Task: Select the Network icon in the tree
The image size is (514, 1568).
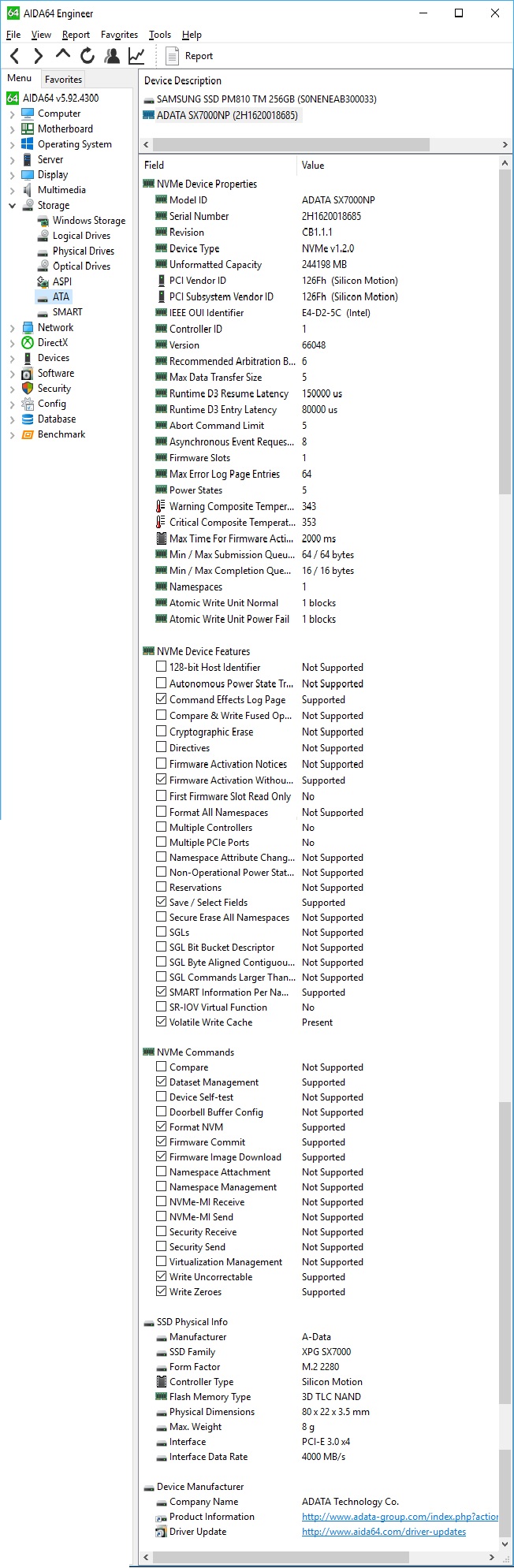Action: tap(28, 327)
